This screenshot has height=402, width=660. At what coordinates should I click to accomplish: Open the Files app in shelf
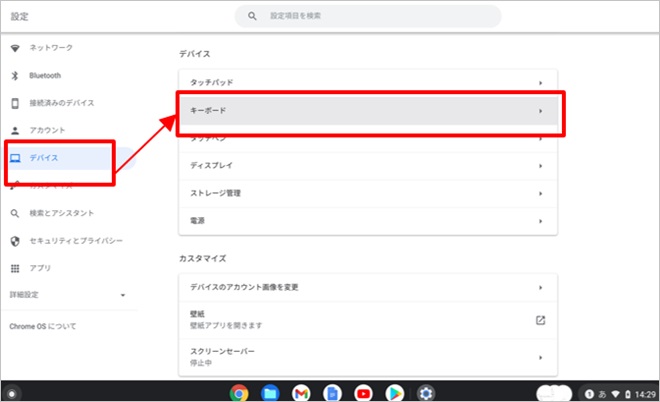[x=270, y=393]
